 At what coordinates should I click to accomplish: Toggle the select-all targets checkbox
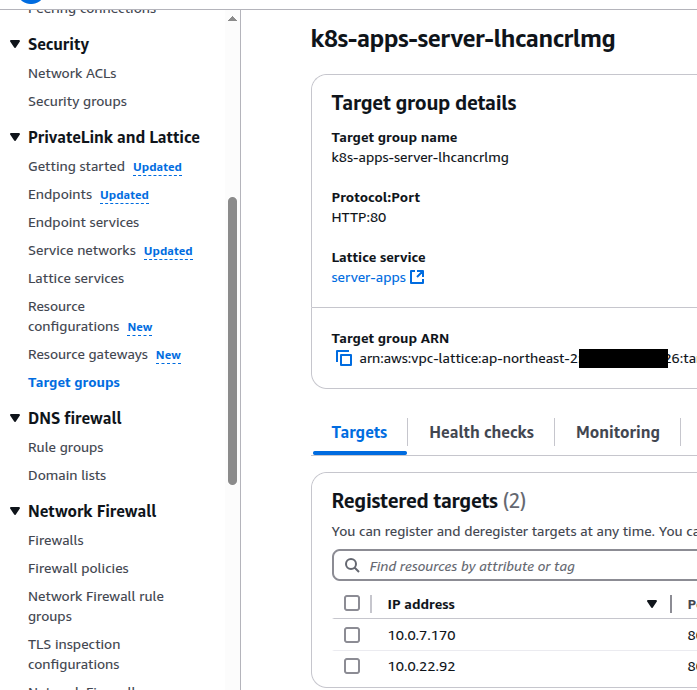coord(352,603)
